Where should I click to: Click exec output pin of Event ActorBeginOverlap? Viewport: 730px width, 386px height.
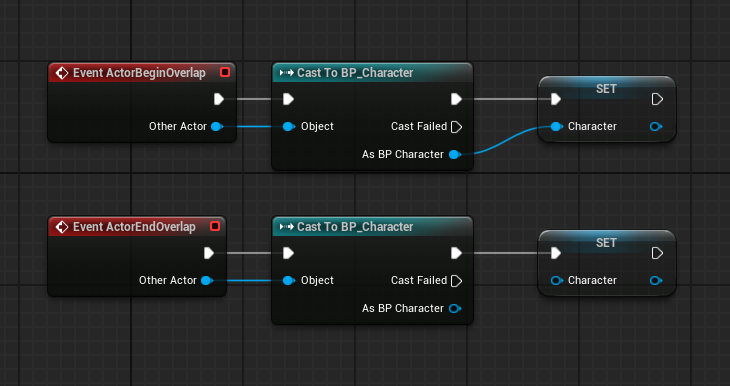(219, 99)
